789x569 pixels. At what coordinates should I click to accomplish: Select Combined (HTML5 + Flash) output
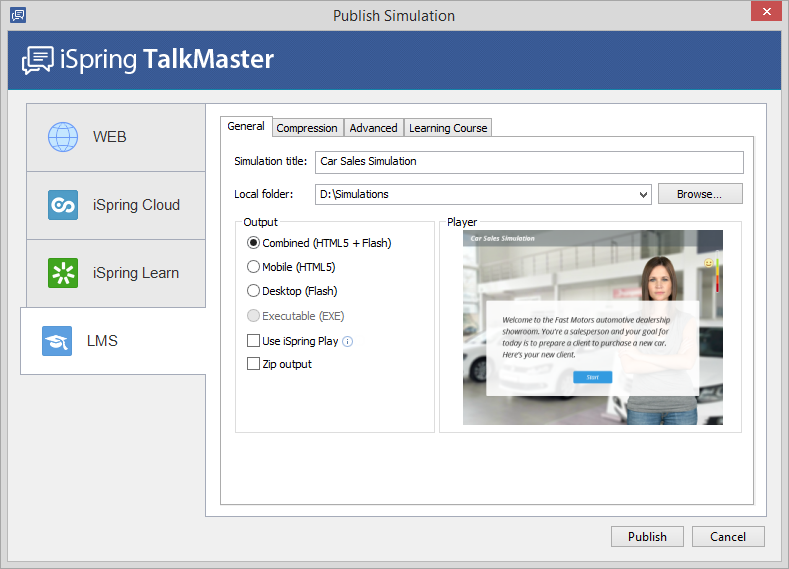(253, 243)
